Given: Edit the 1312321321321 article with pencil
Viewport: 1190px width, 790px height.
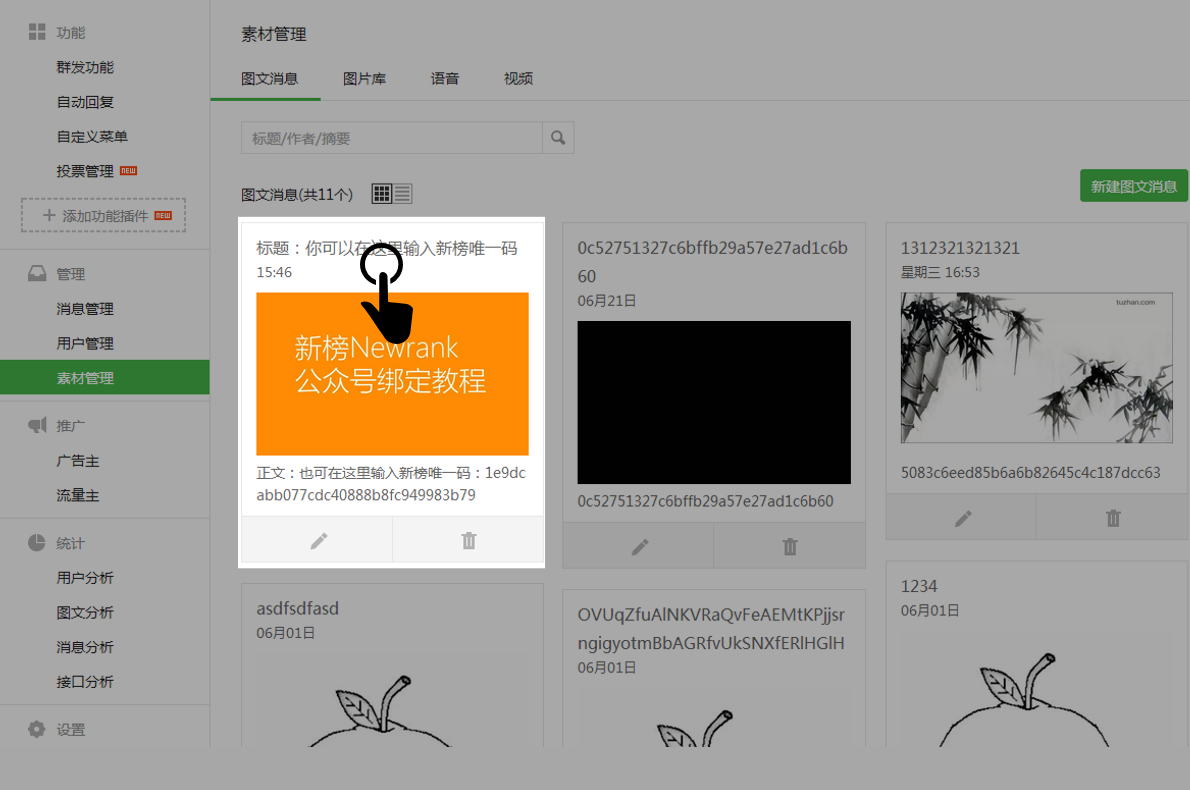Looking at the screenshot, I should coord(963,518).
